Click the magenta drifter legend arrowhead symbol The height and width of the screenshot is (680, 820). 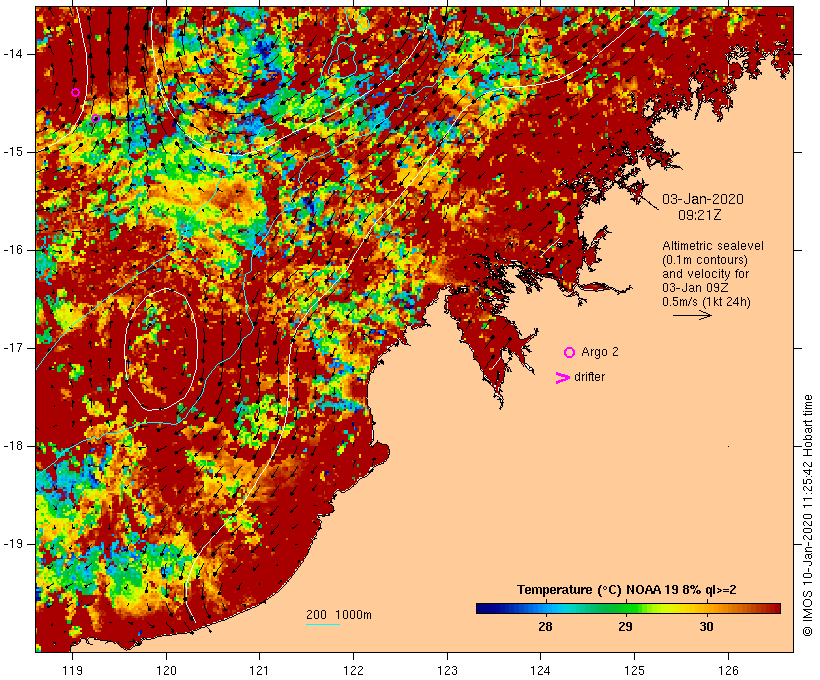point(562,378)
